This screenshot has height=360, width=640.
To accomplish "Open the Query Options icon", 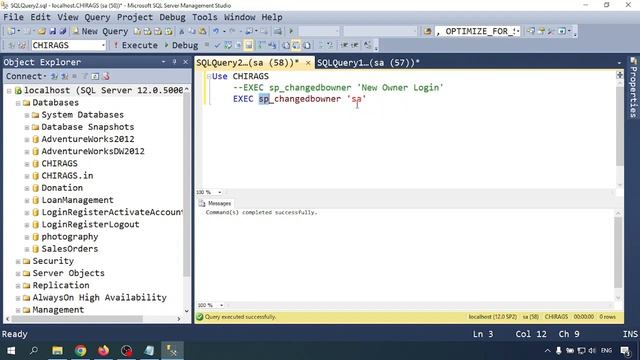I will click(238, 45).
